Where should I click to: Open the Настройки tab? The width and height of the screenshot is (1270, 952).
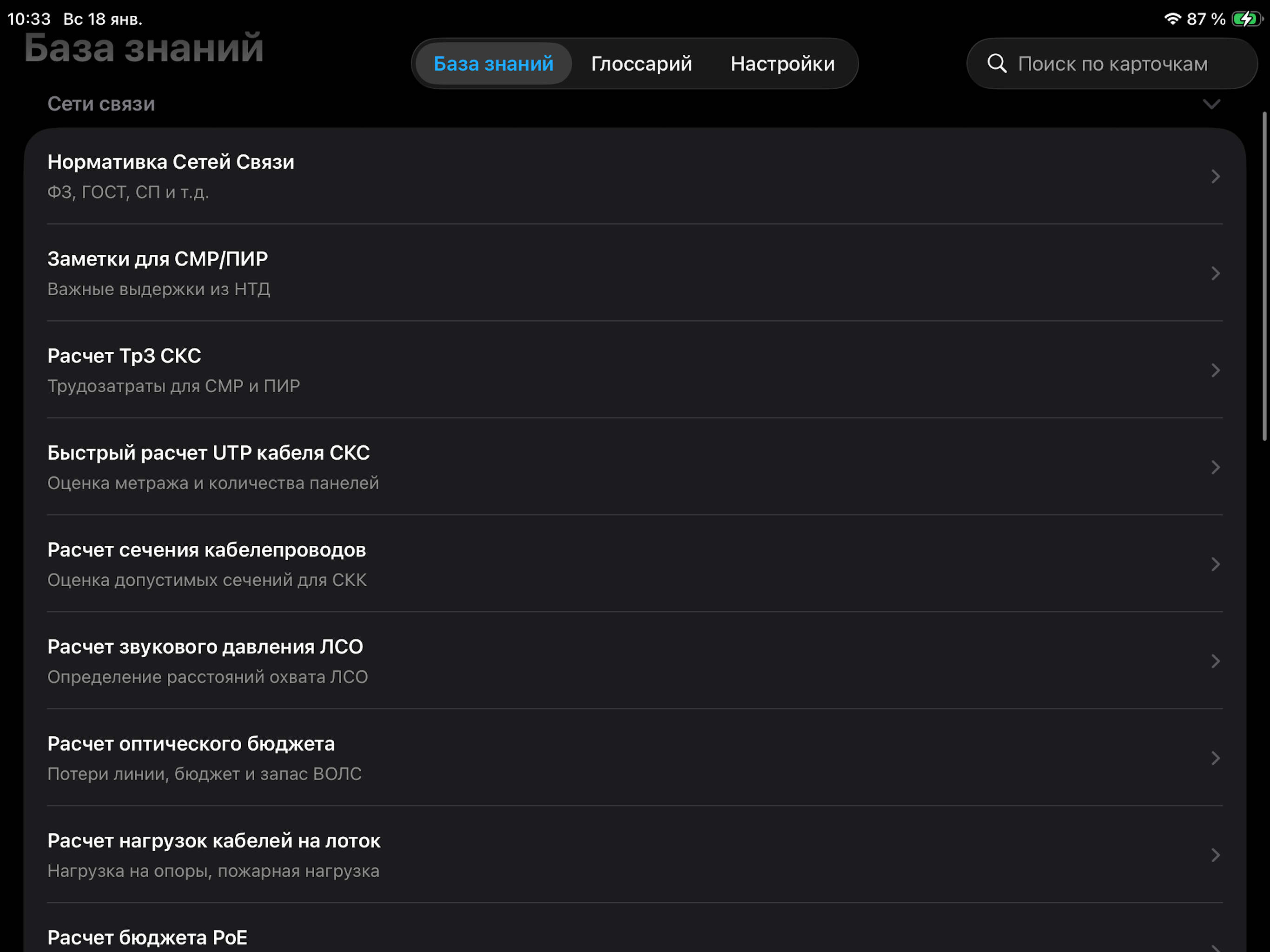pyautogui.click(x=782, y=64)
